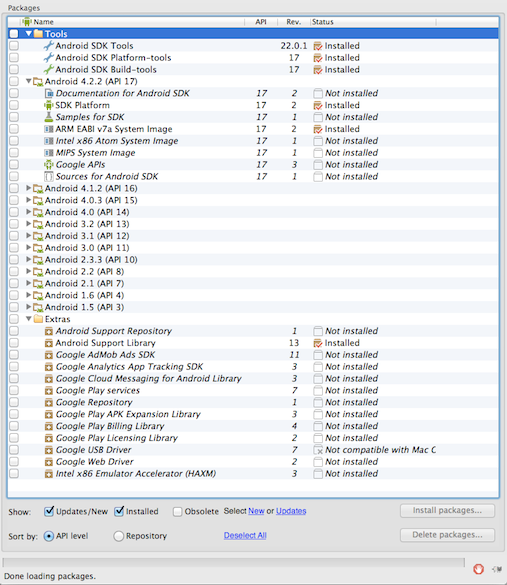Expand the Android 4.1.2 (API 16) group
This screenshot has height=585, width=507.
tap(28, 188)
